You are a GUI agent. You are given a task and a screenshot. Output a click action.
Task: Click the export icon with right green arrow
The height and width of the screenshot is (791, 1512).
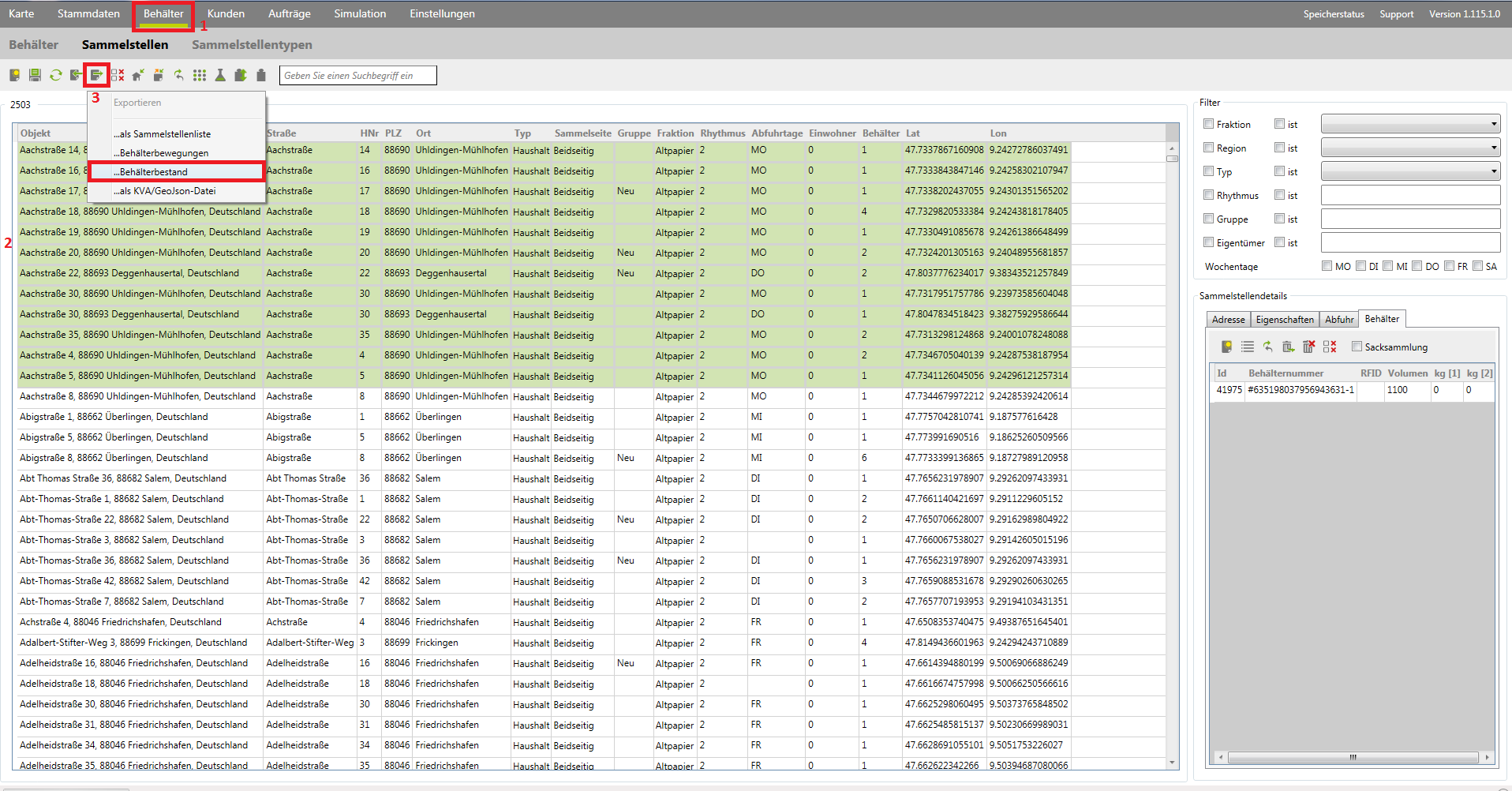(96, 75)
